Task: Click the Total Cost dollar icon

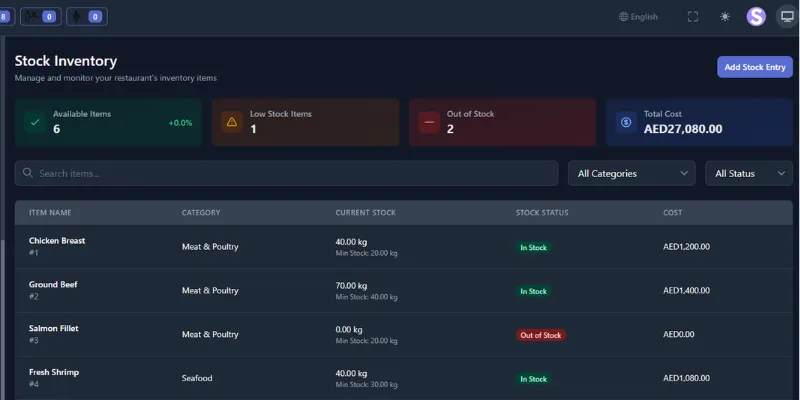Action: 626,122
